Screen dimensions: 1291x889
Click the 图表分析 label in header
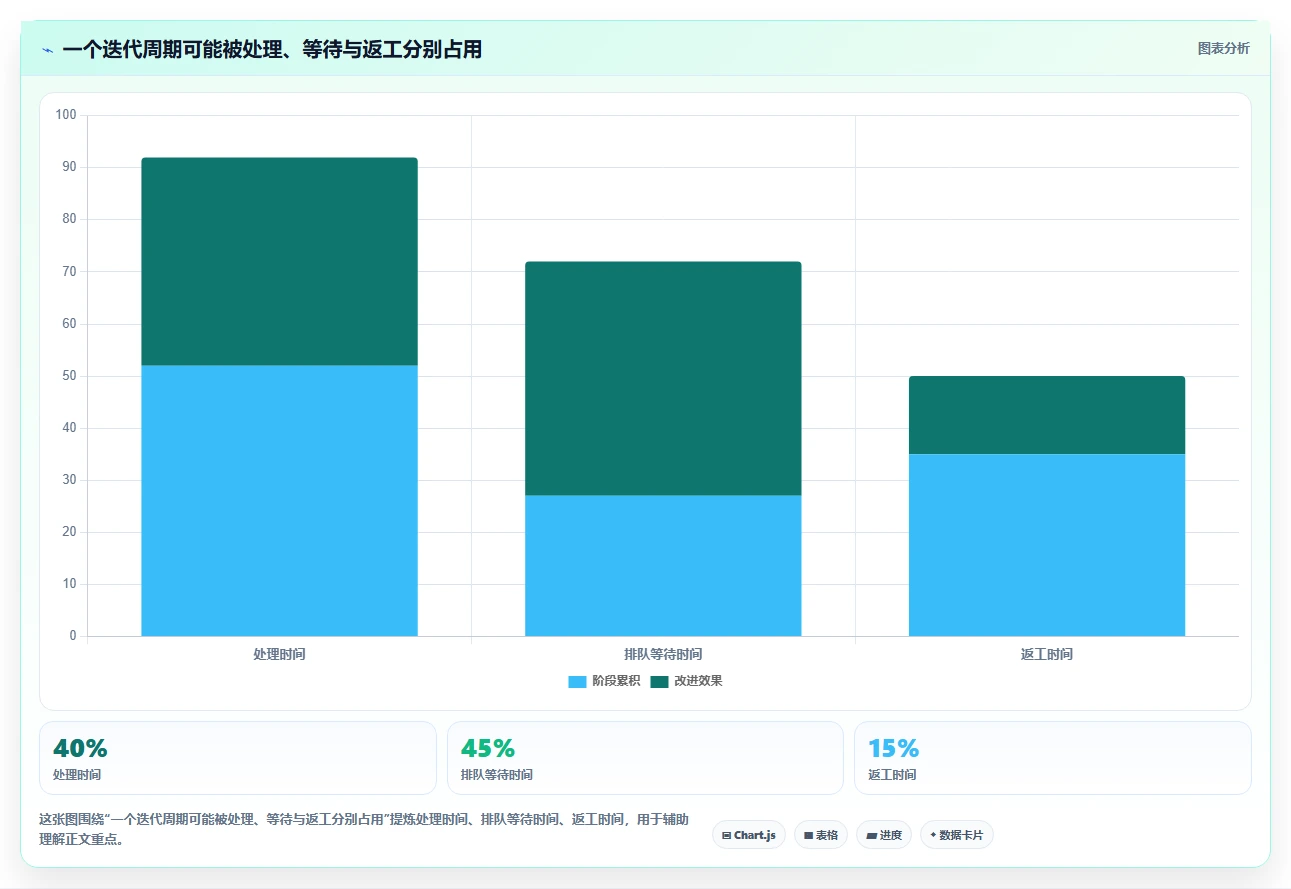point(1223,48)
